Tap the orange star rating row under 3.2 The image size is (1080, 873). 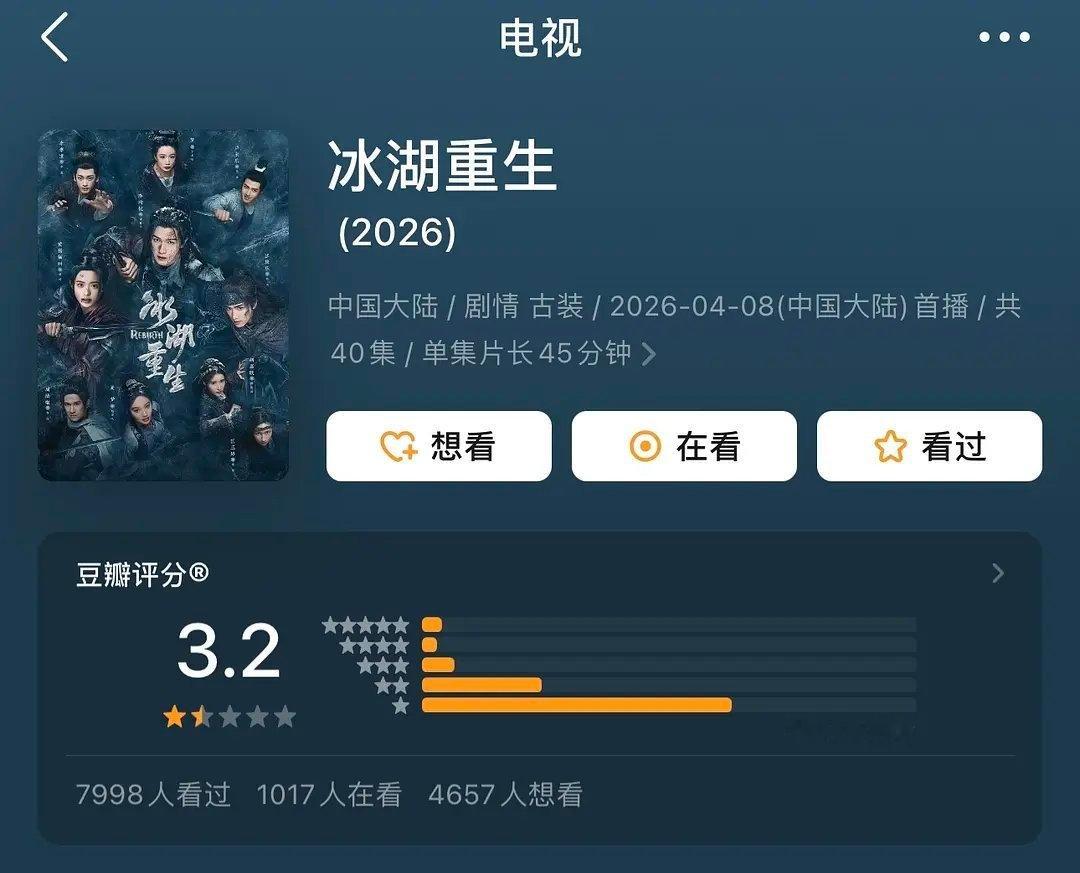(x=229, y=717)
